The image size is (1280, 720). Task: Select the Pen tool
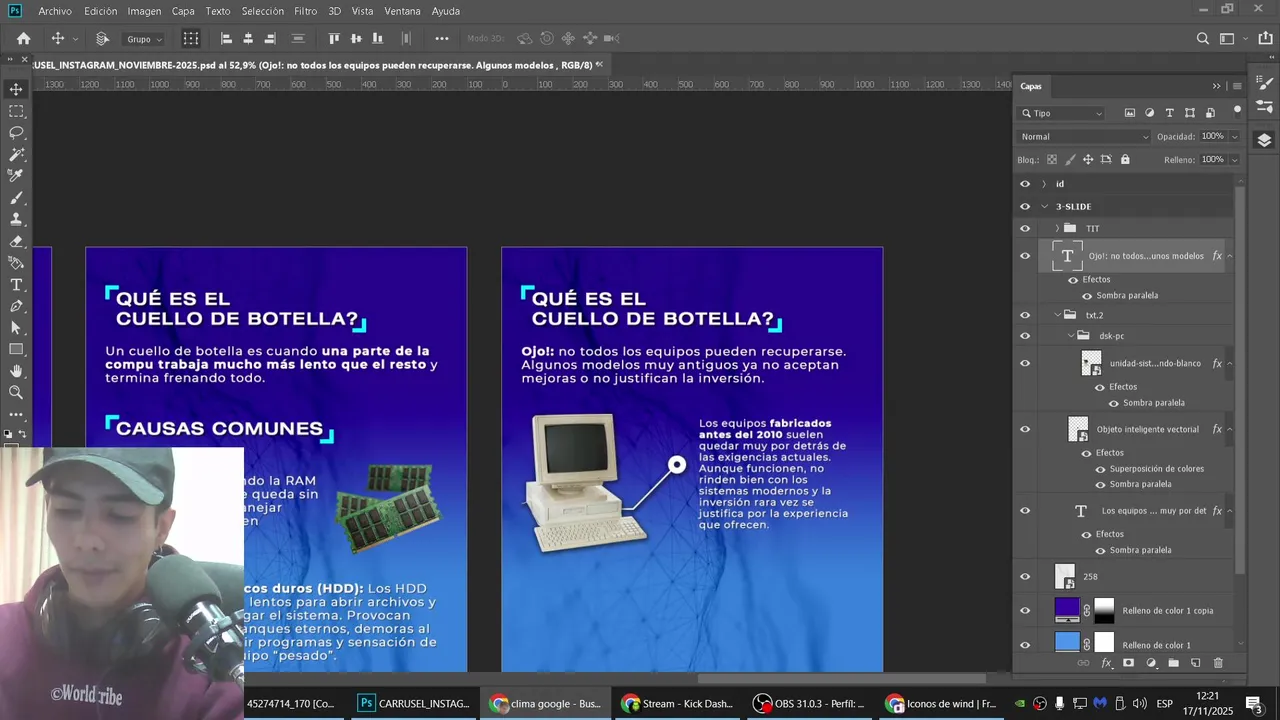[16, 306]
